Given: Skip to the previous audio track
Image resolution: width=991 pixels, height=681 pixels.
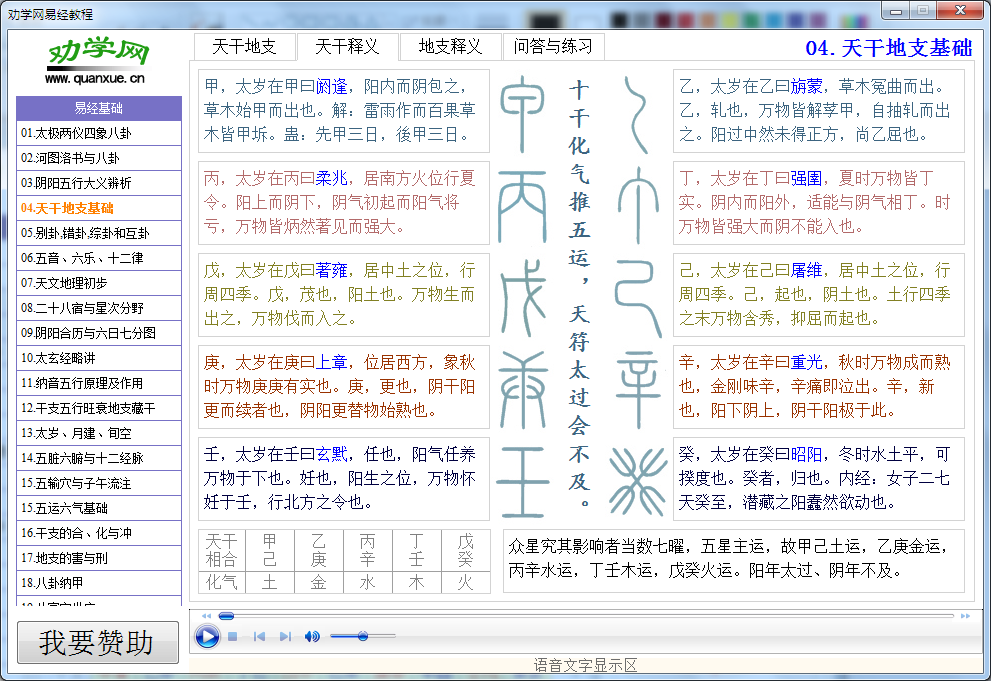Looking at the screenshot, I should [259, 636].
